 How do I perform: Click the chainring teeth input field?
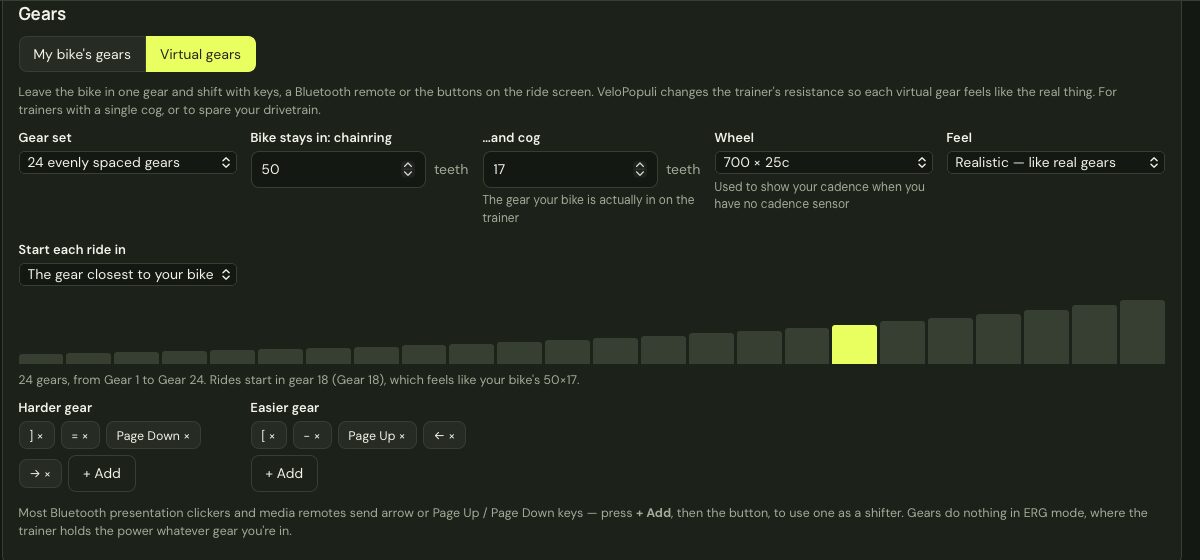point(338,169)
